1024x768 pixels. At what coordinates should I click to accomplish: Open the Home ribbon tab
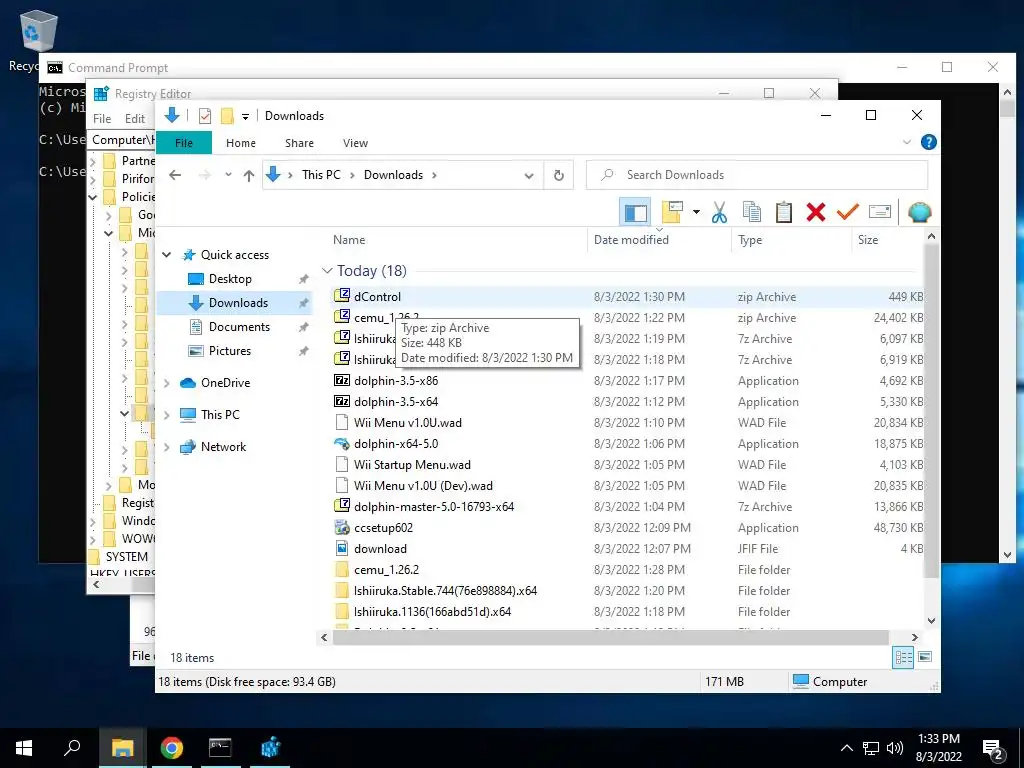click(x=241, y=143)
